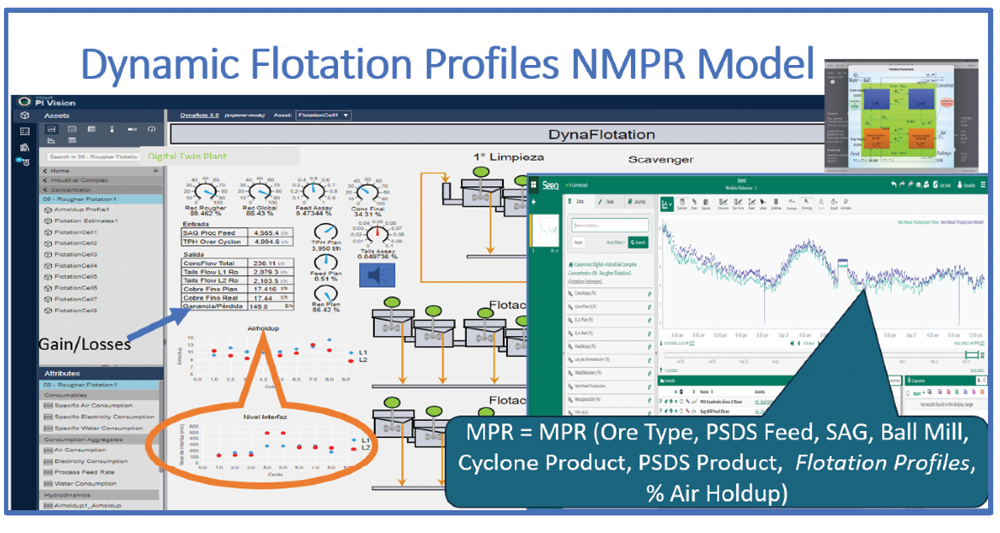Switch to the Journal tab in Seeq

[639, 201]
